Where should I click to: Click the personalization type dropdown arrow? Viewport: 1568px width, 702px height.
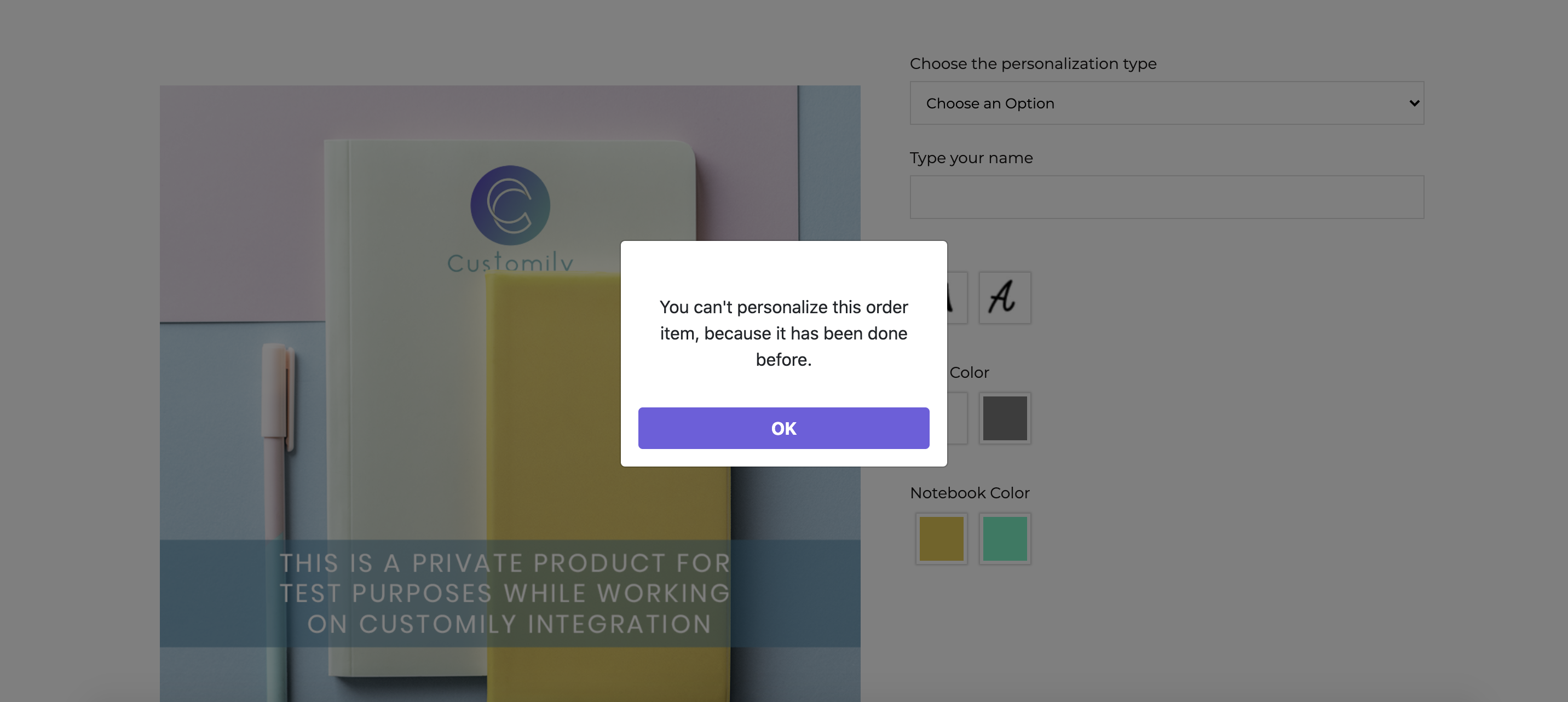[1414, 103]
